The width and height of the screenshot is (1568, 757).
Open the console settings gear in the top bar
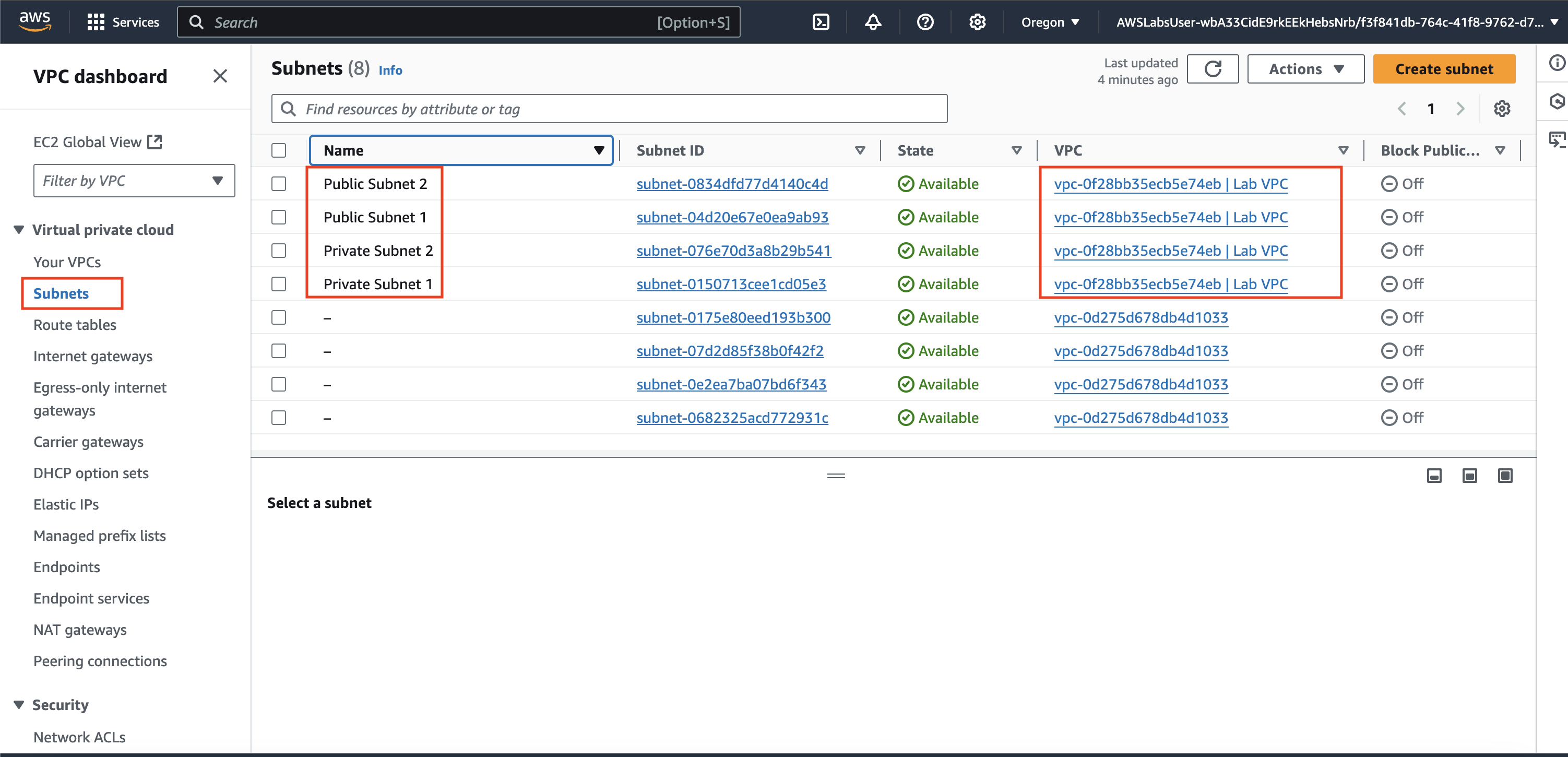point(977,22)
